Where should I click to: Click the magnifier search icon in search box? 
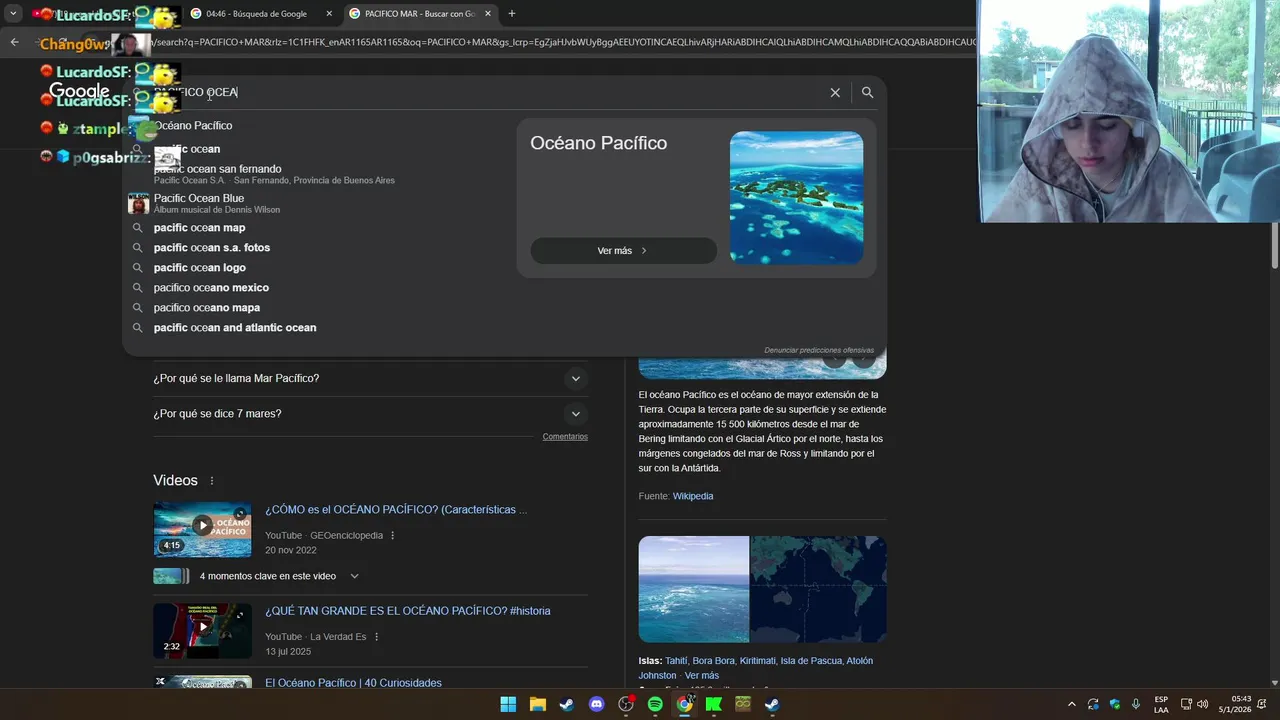pos(867,92)
